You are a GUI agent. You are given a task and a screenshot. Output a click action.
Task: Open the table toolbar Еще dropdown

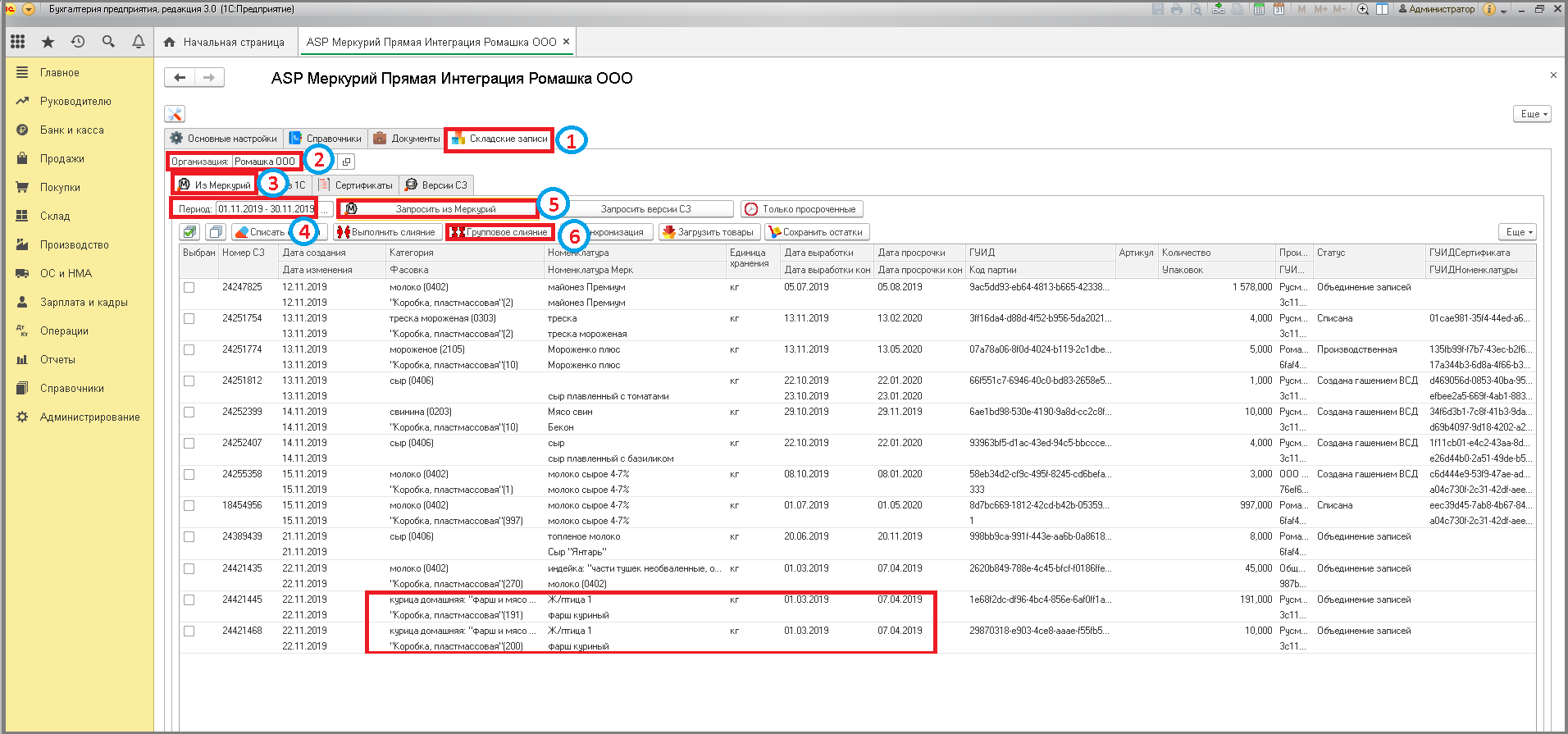(1517, 232)
